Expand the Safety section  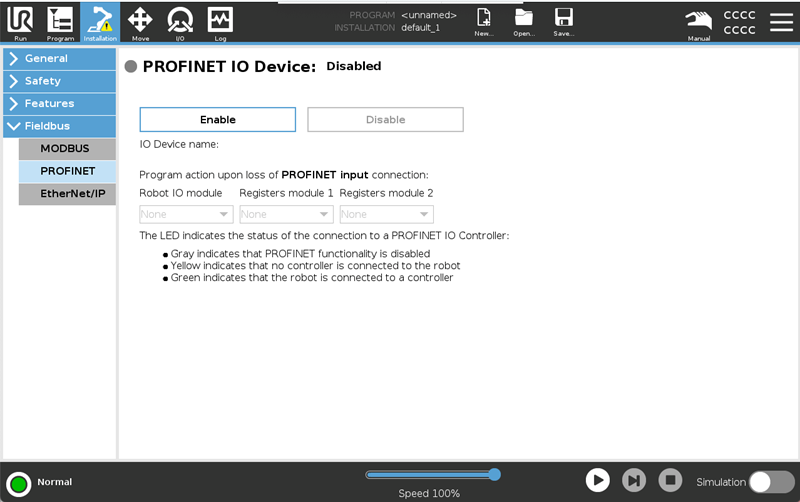(x=59, y=81)
